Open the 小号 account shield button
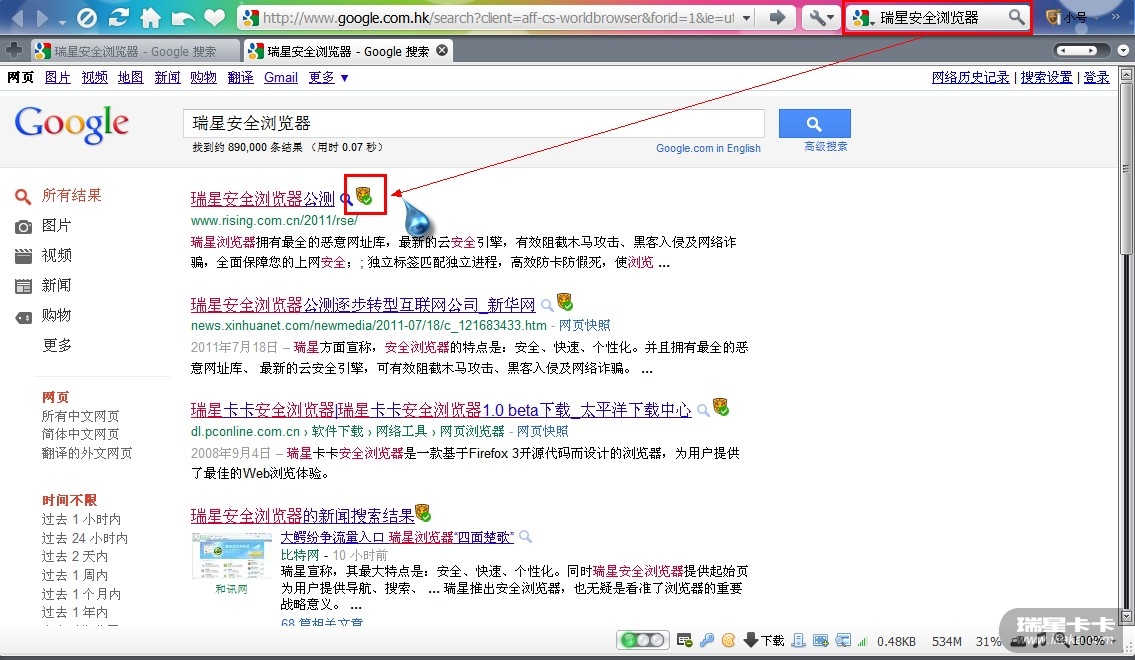Screen dimensions: 1135x660 (1067, 17)
